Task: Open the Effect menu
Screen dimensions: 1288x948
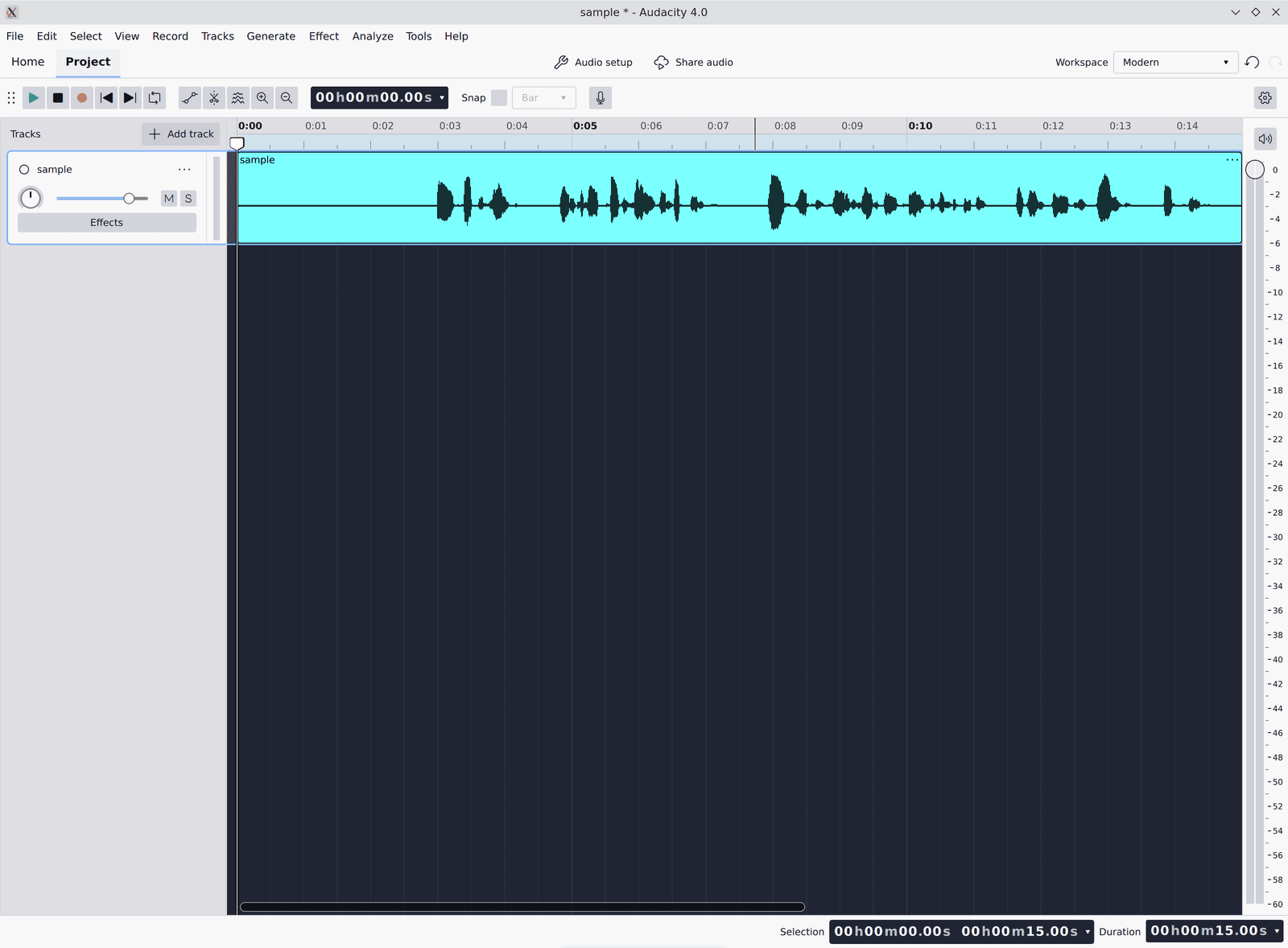Action: pyautogui.click(x=324, y=36)
